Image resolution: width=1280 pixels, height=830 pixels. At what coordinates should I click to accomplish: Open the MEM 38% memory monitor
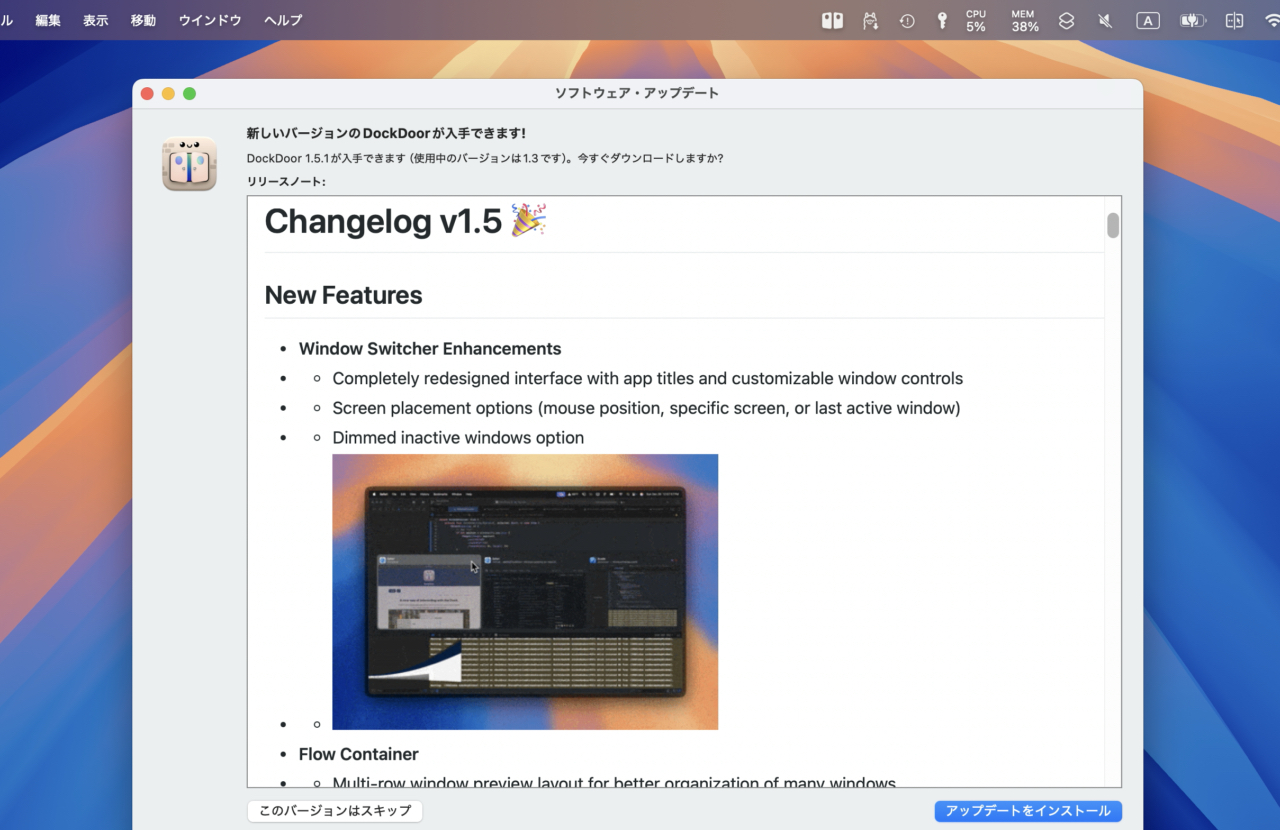coord(1024,20)
